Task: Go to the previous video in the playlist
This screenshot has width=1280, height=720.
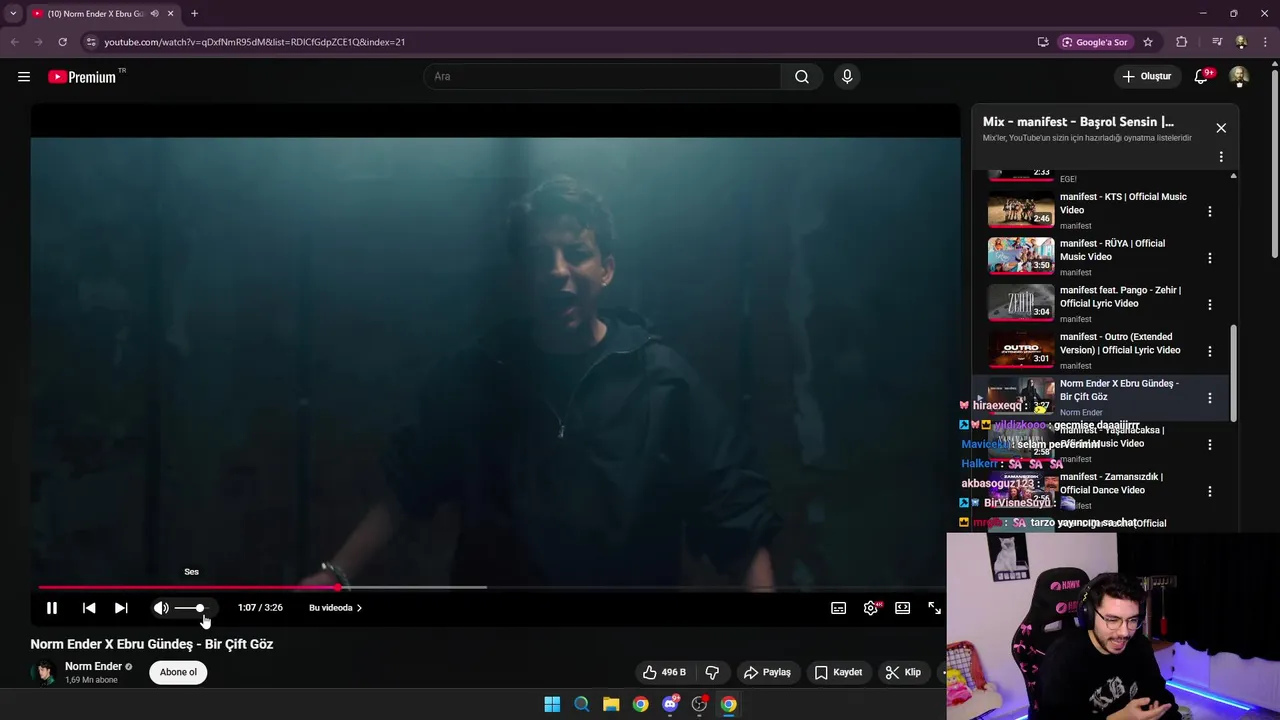Action: (89, 608)
